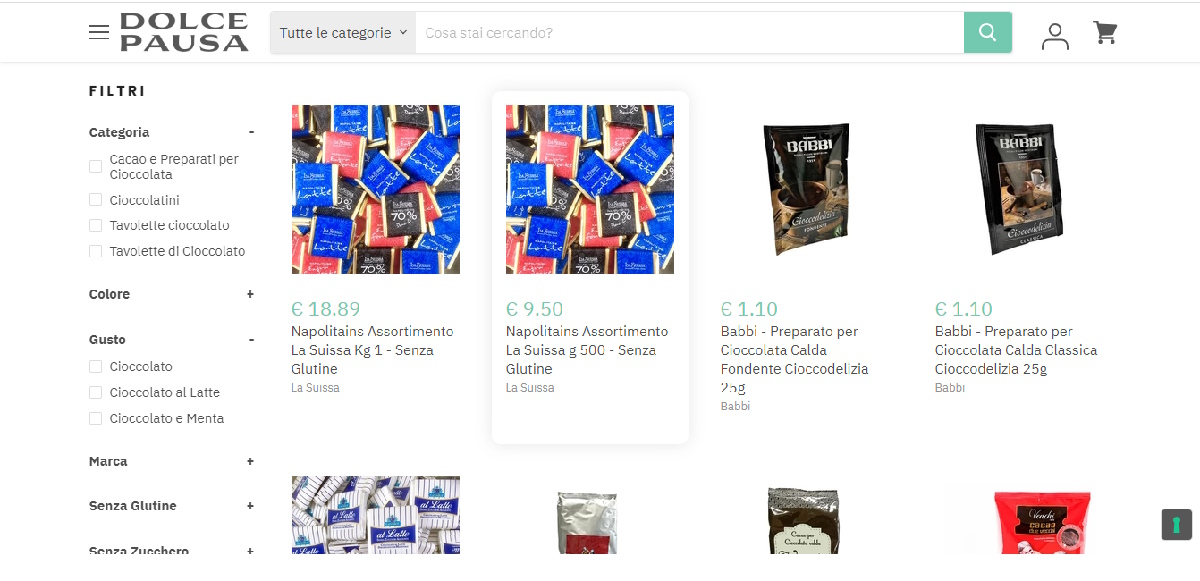Check the Cioccolatini category checkbox
The height and width of the screenshot is (581, 1200).
click(95, 200)
